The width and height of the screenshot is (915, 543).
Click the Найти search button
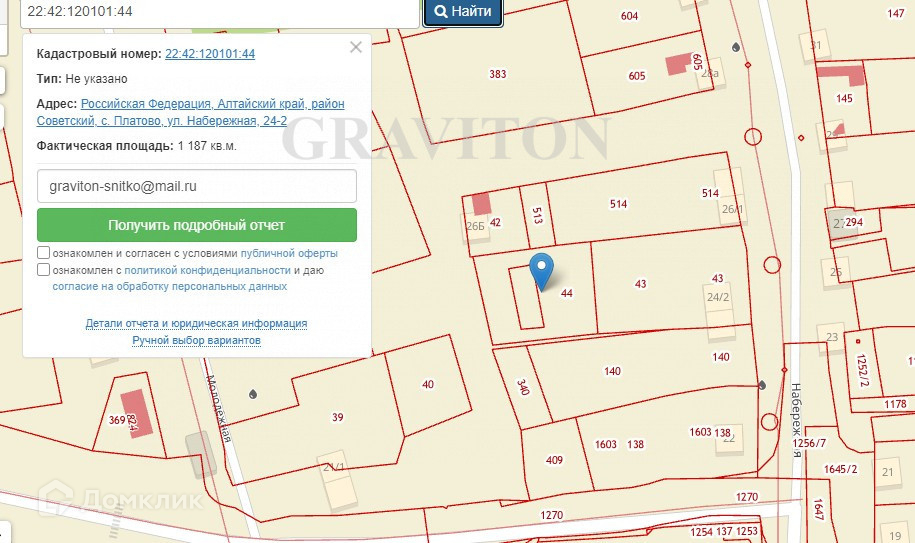pos(463,11)
